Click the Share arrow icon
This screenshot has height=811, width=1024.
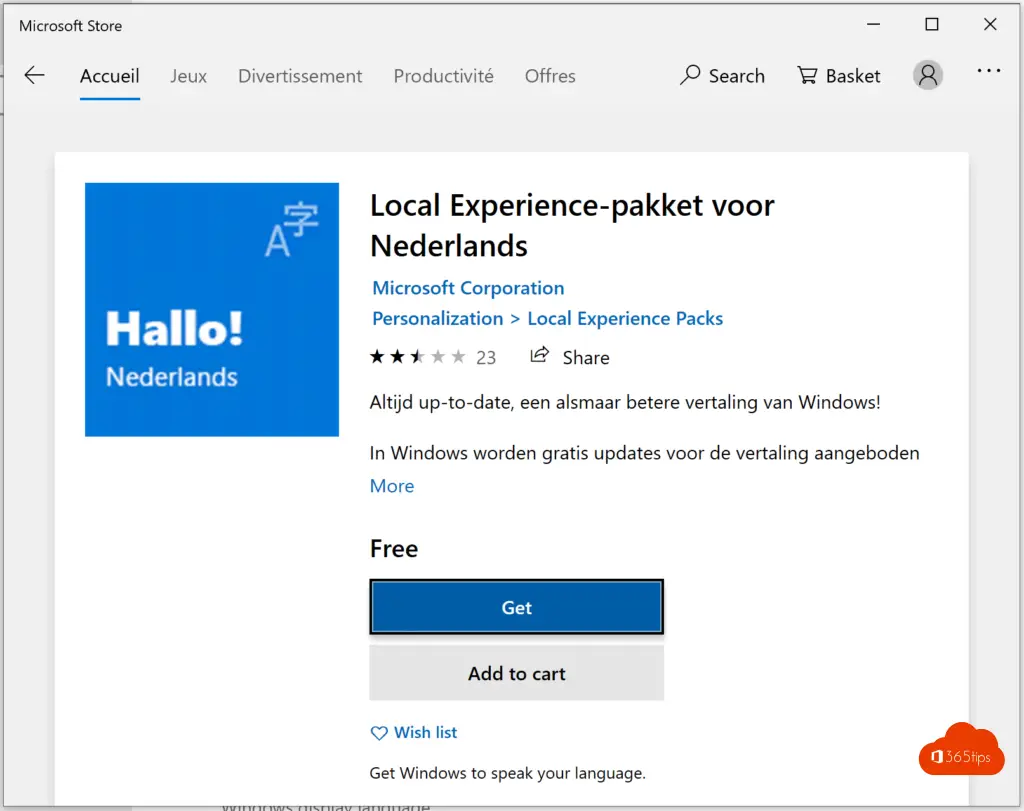(540, 356)
